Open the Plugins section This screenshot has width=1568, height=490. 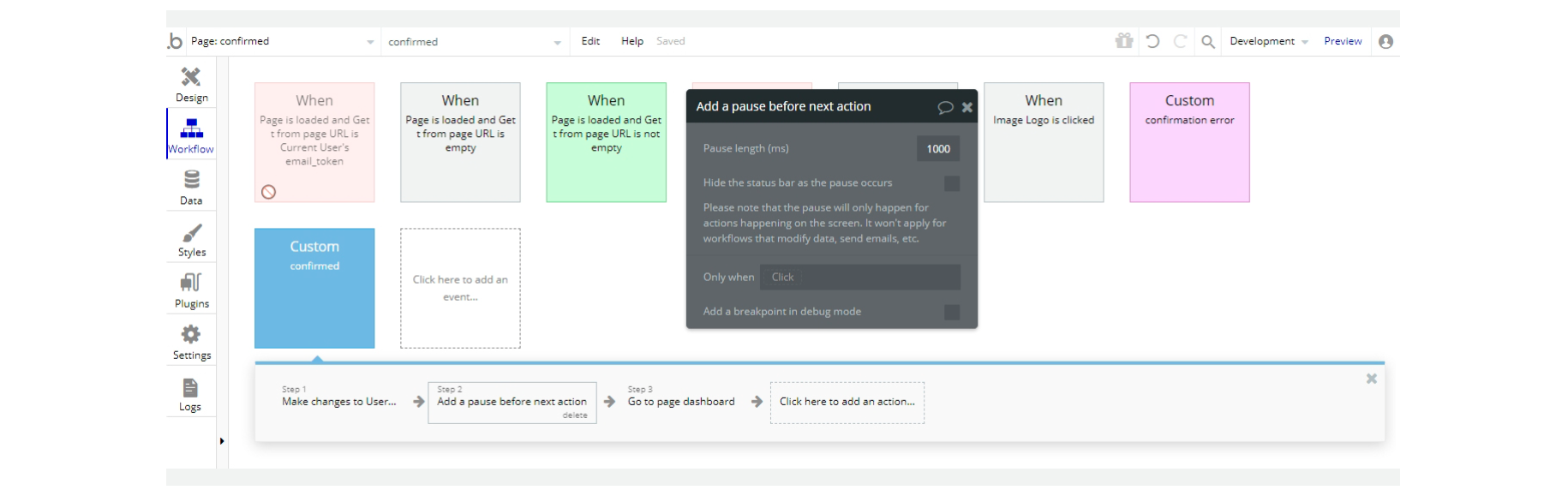(x=191, y=290)
